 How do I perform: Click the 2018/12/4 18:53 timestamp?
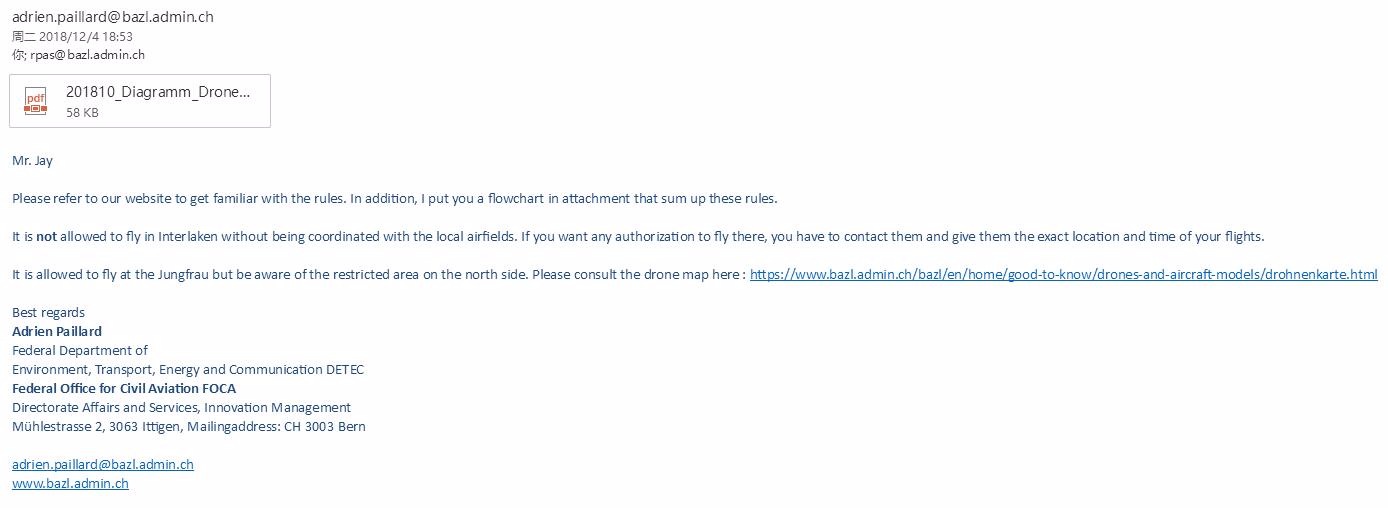pyautogui.click(x=85, y=36)
